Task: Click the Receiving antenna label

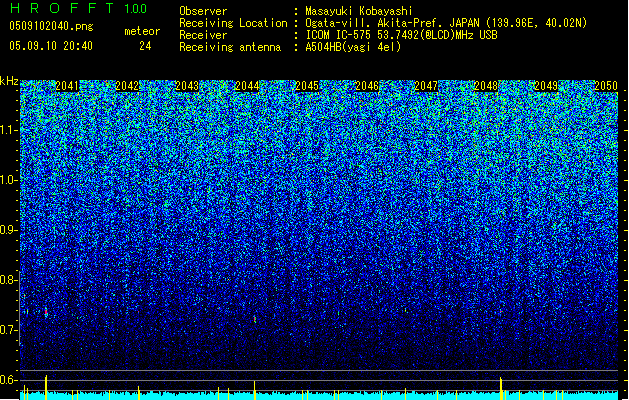Action: click(230, 47)
